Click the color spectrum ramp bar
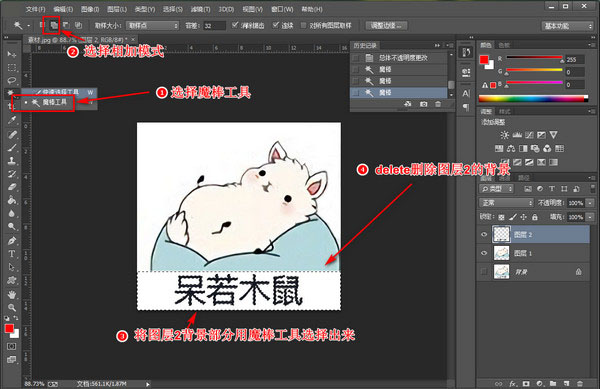 tap(533, 99)
